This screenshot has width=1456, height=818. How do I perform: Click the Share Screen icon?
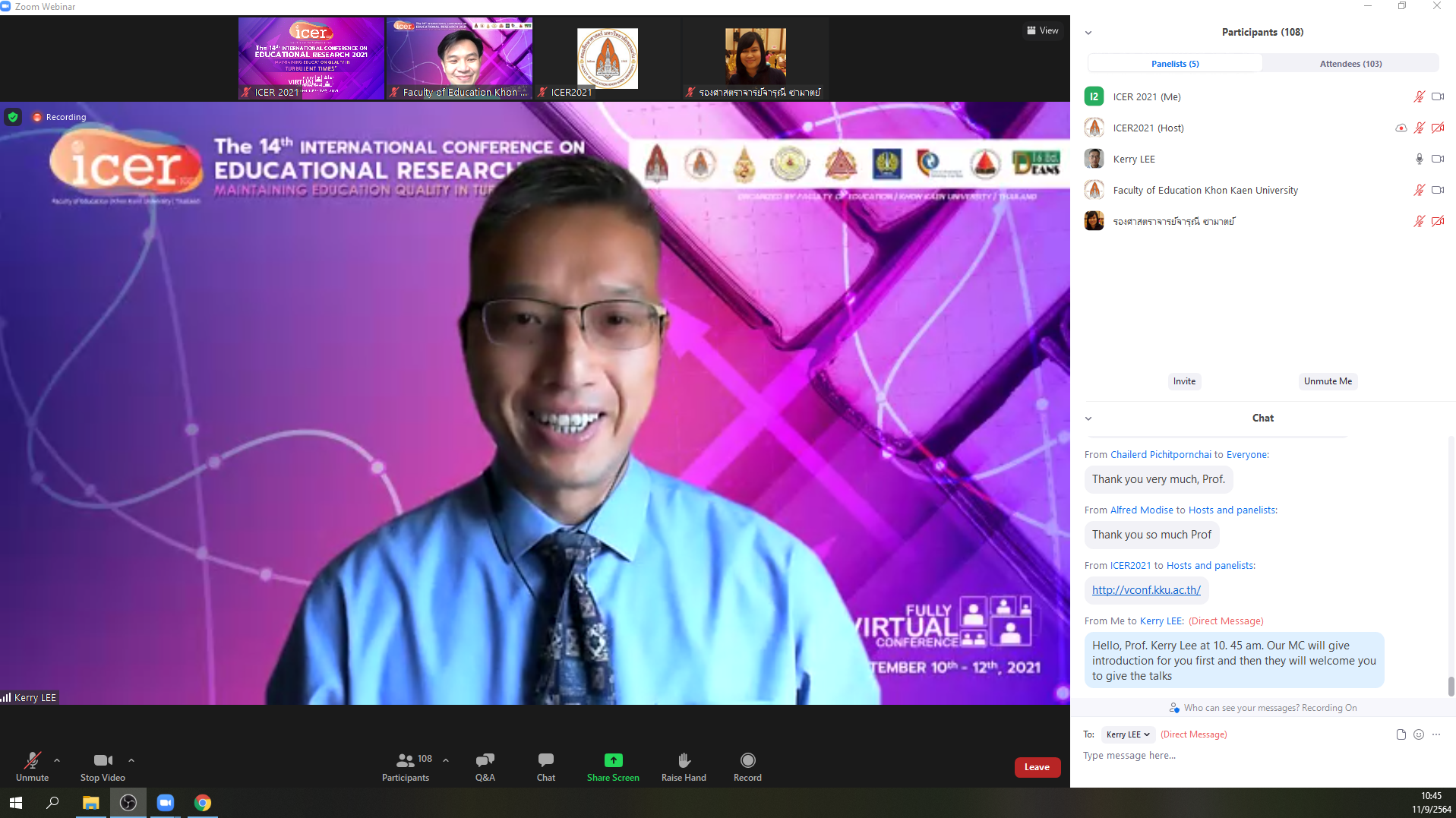tap(613, 760)
